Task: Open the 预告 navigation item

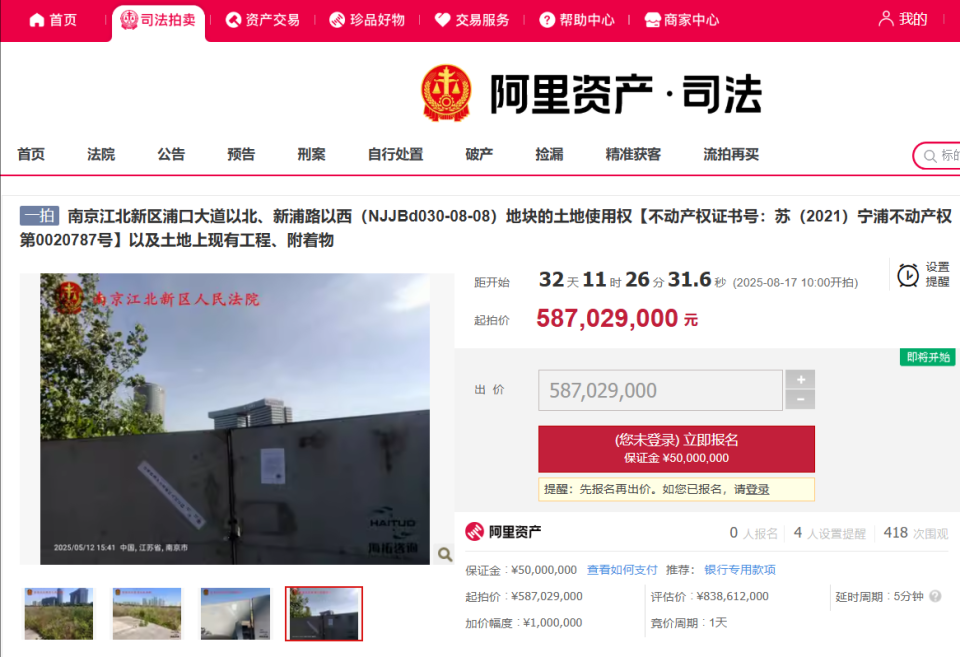Action: 241,154
